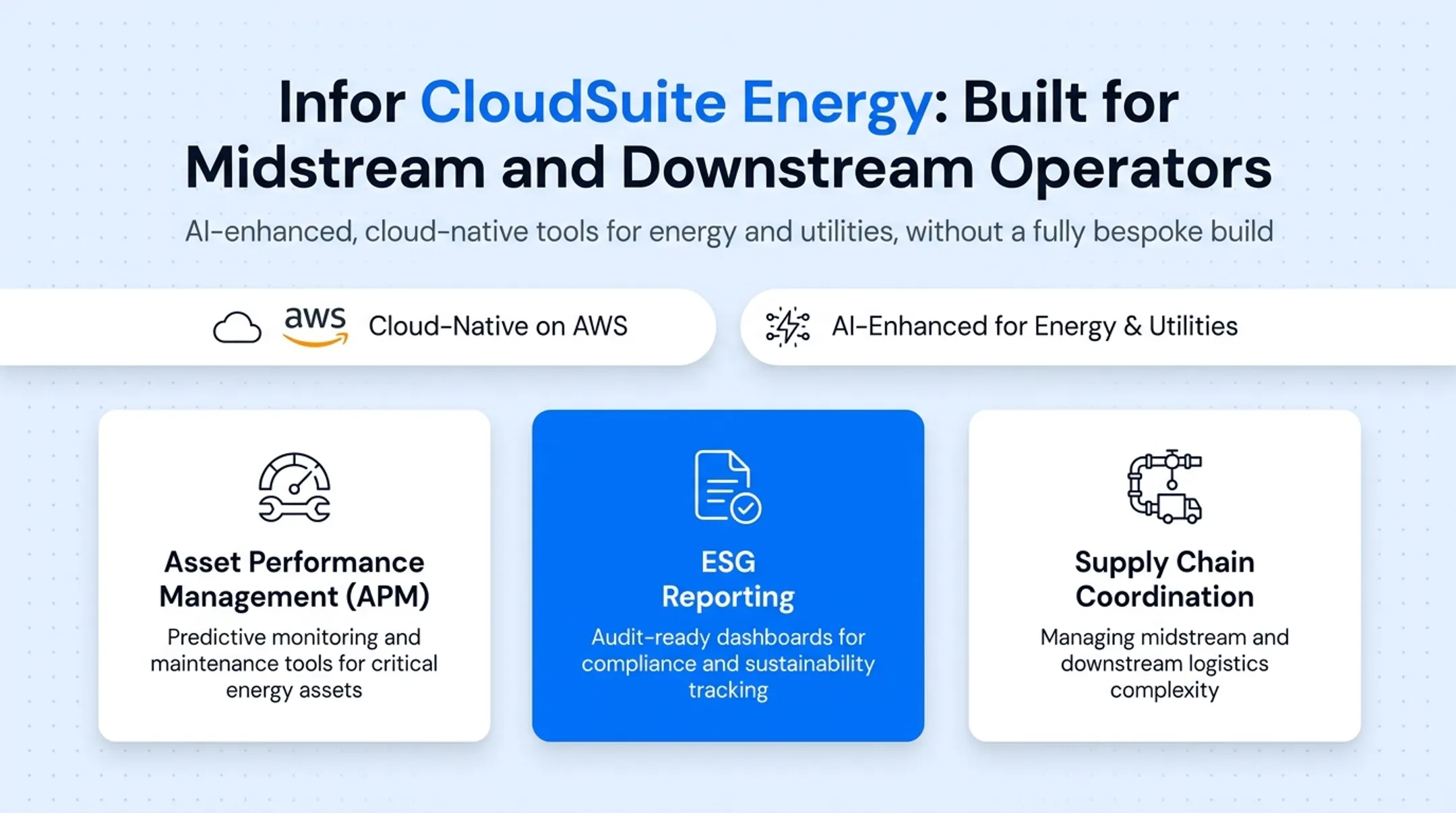
Task: Click the document checkmark ESG icon
Action: 728,487
